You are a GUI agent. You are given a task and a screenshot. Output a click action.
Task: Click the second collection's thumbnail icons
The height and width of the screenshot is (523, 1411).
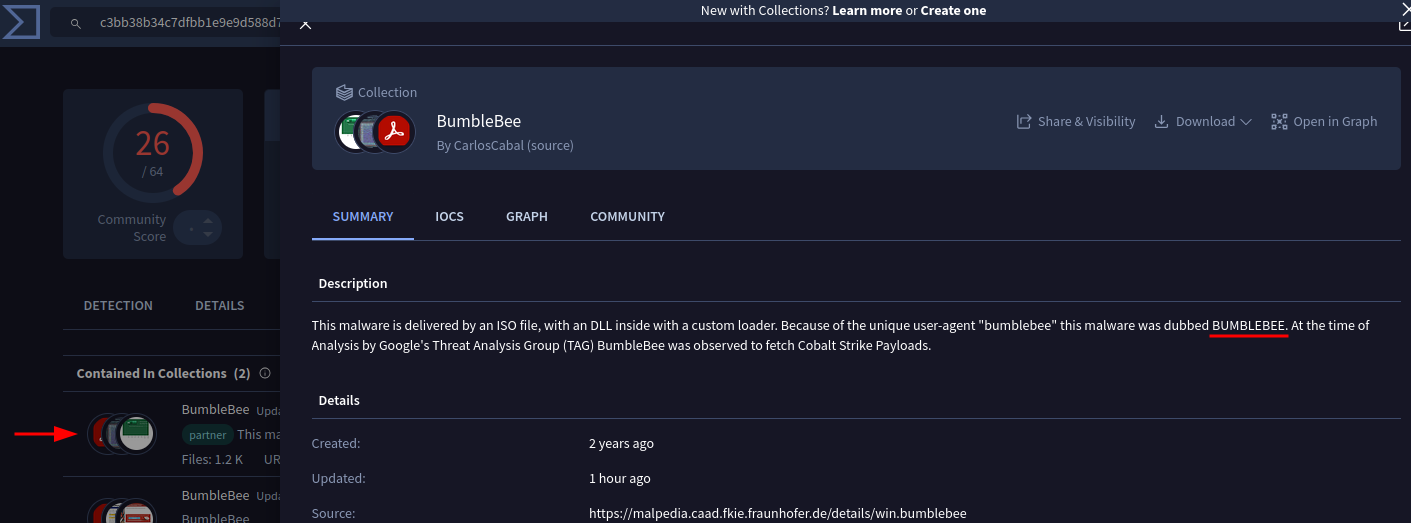pyautogui.click(x=121, y=511)
